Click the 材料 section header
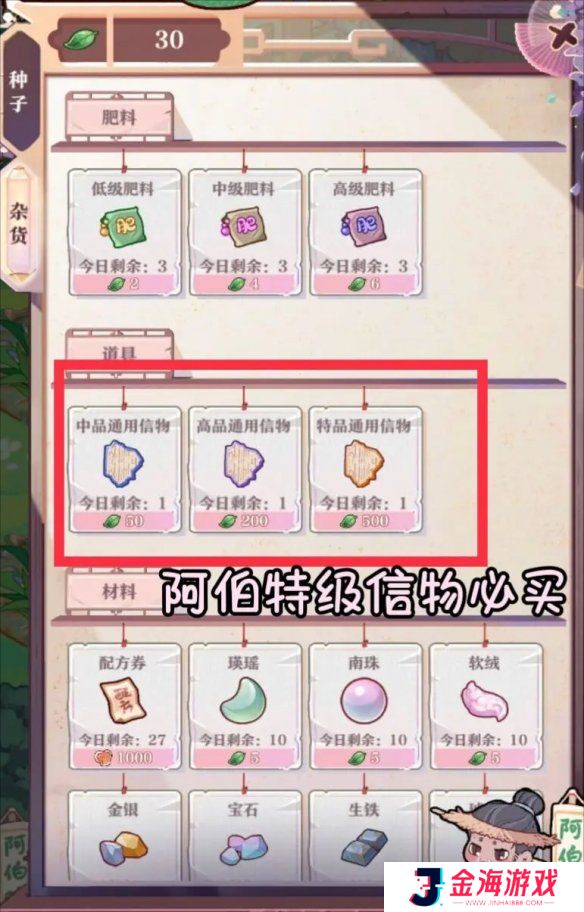Image resolution: width=584 pixels, height=912 pixels. (x=119, y=592)
